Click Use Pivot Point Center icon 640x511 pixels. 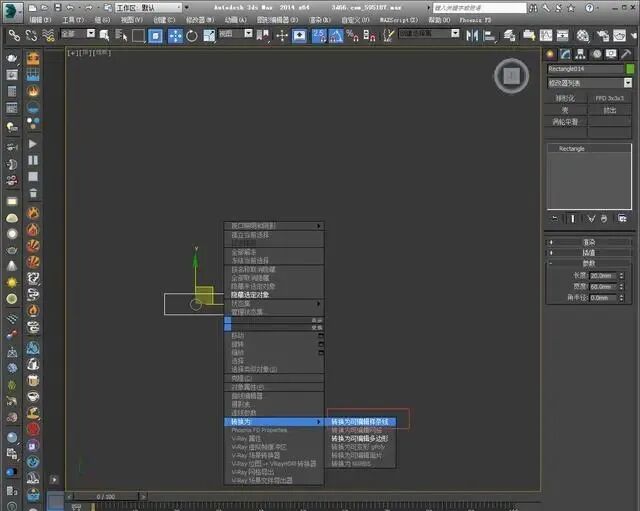[x=263, y=36]
